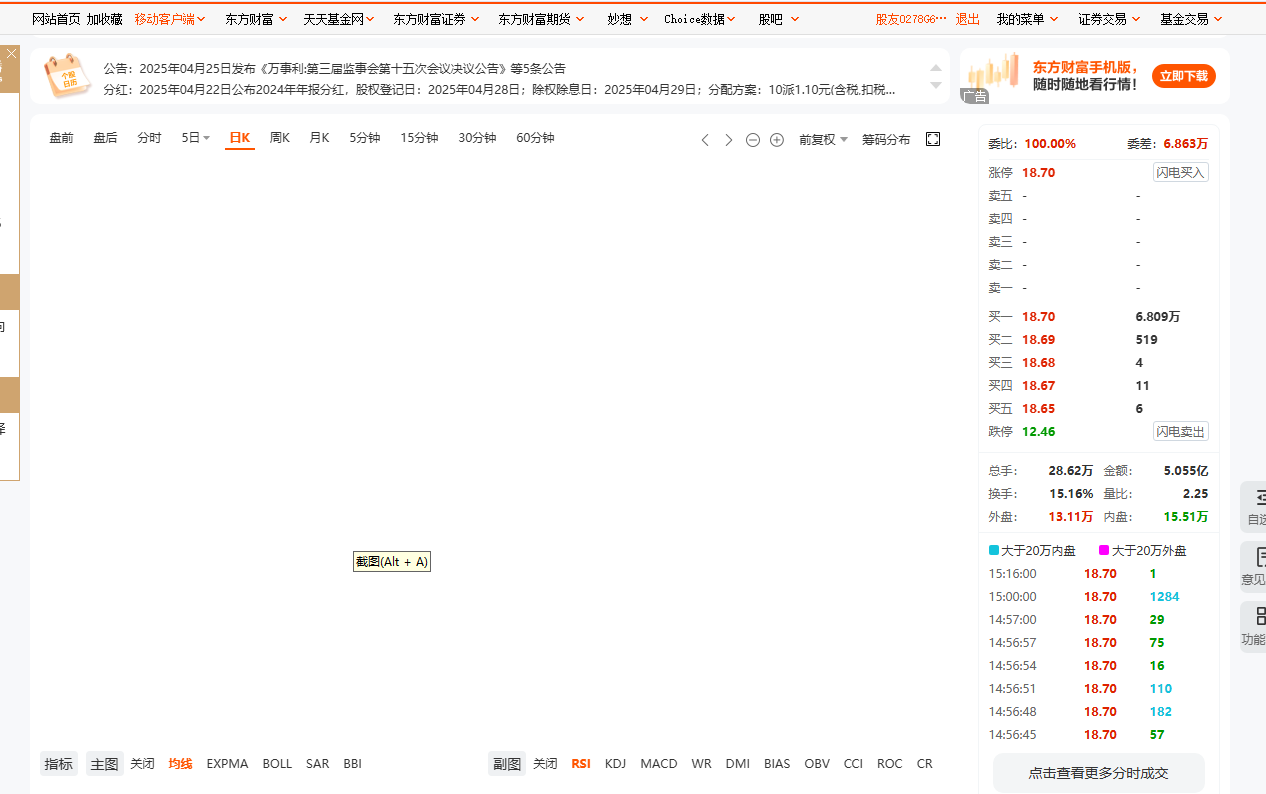The image size is (1266, 794).
Task: Select 60分钟 chart tab
Action: (535, 138)
